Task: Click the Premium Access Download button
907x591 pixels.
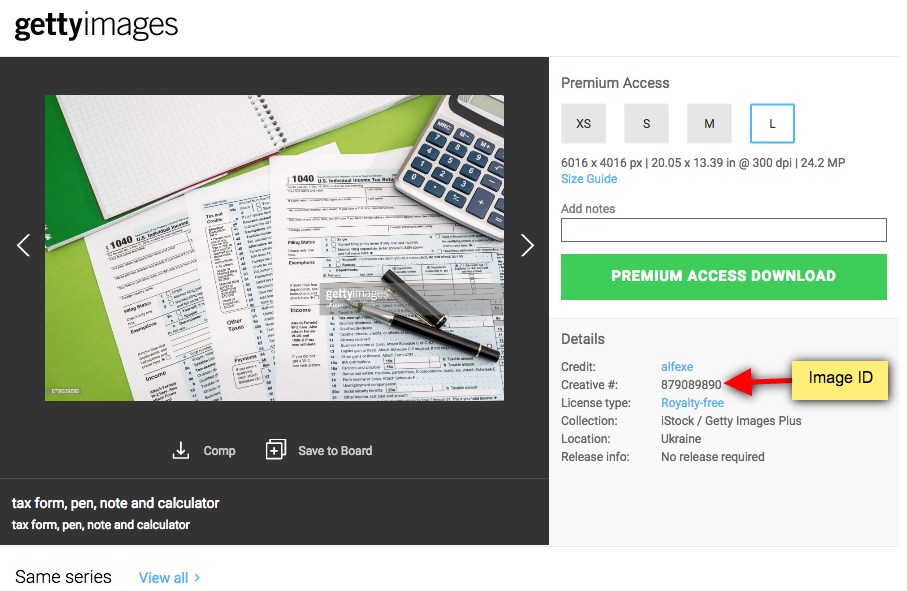Action: [724, 277]
